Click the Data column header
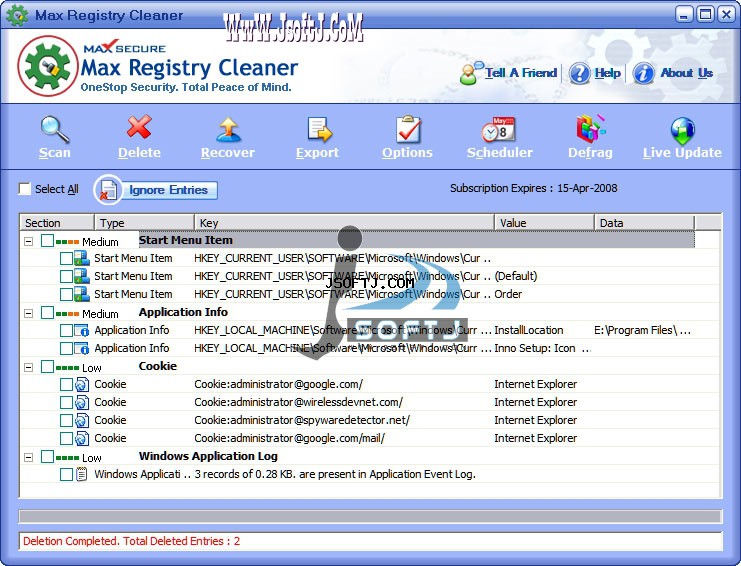Viewport: 741px width, 566px height. pos(644,223)
